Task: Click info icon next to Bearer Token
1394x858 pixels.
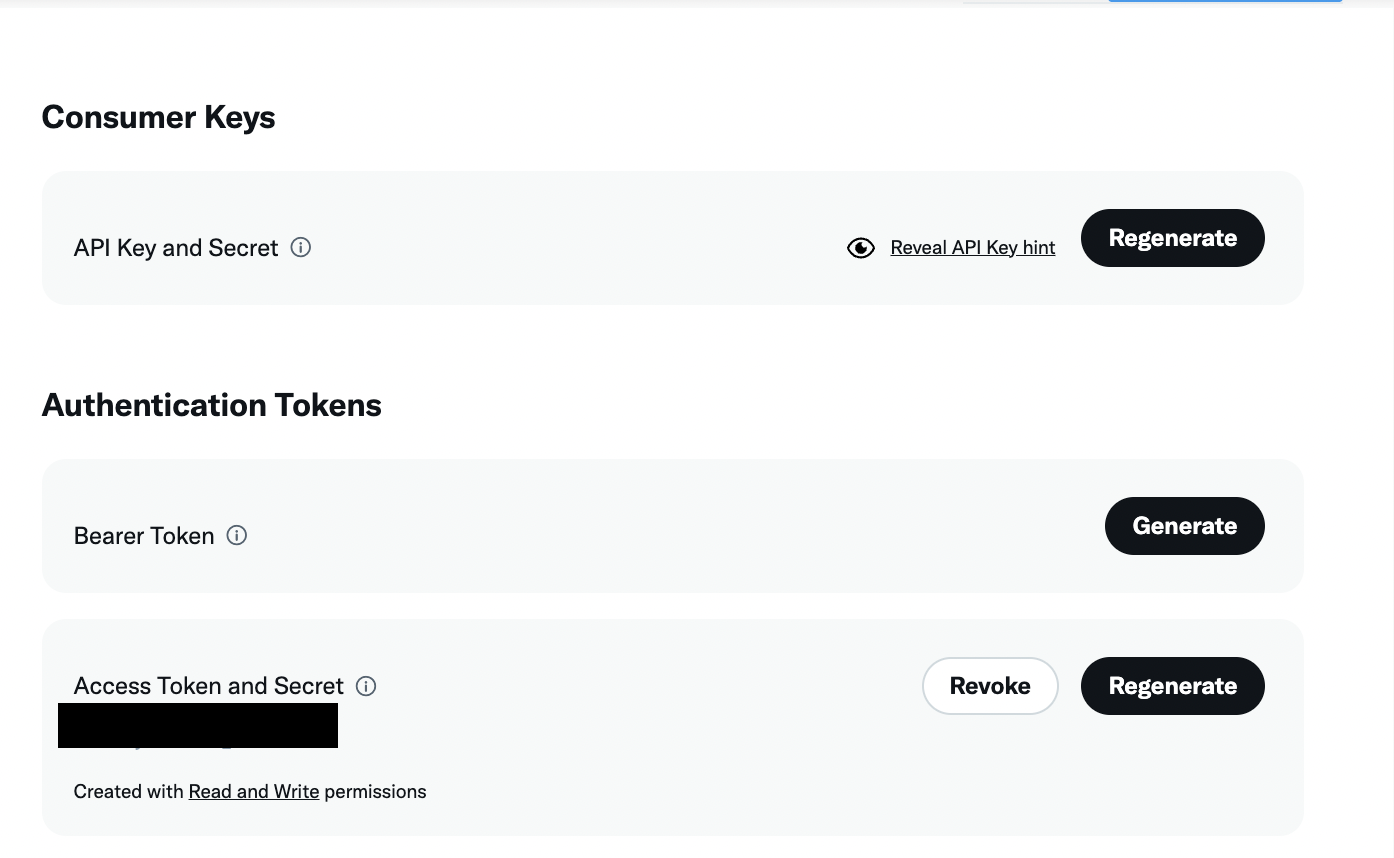Action: [237, 535]
